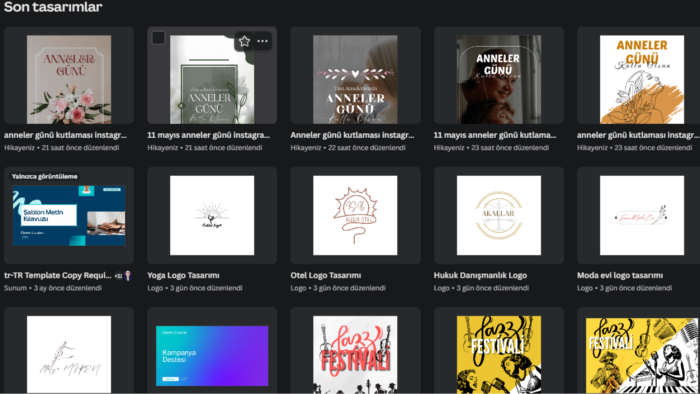Open the Otel logo sun thumbnail

(x=355, y=216)
